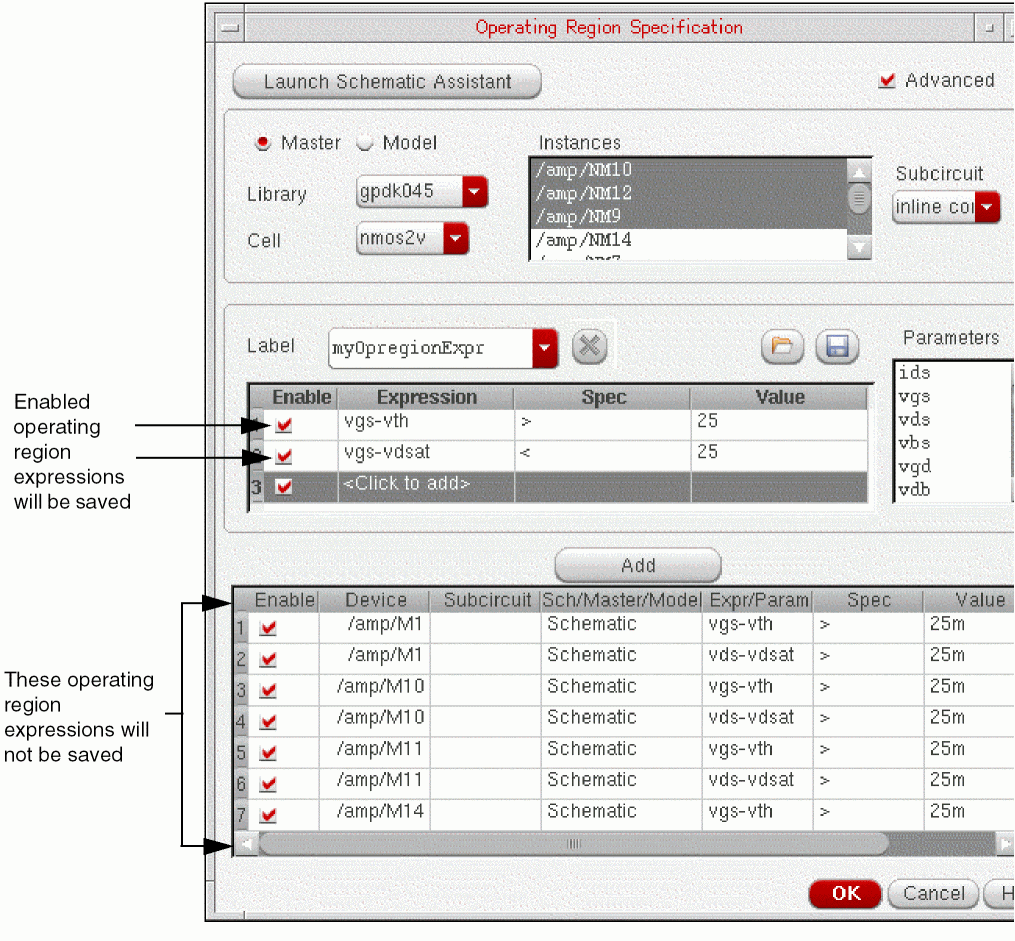Expand the Subcircuit inline dropdown
Viewport: 1015px width, 941px height.
(987, 207)
